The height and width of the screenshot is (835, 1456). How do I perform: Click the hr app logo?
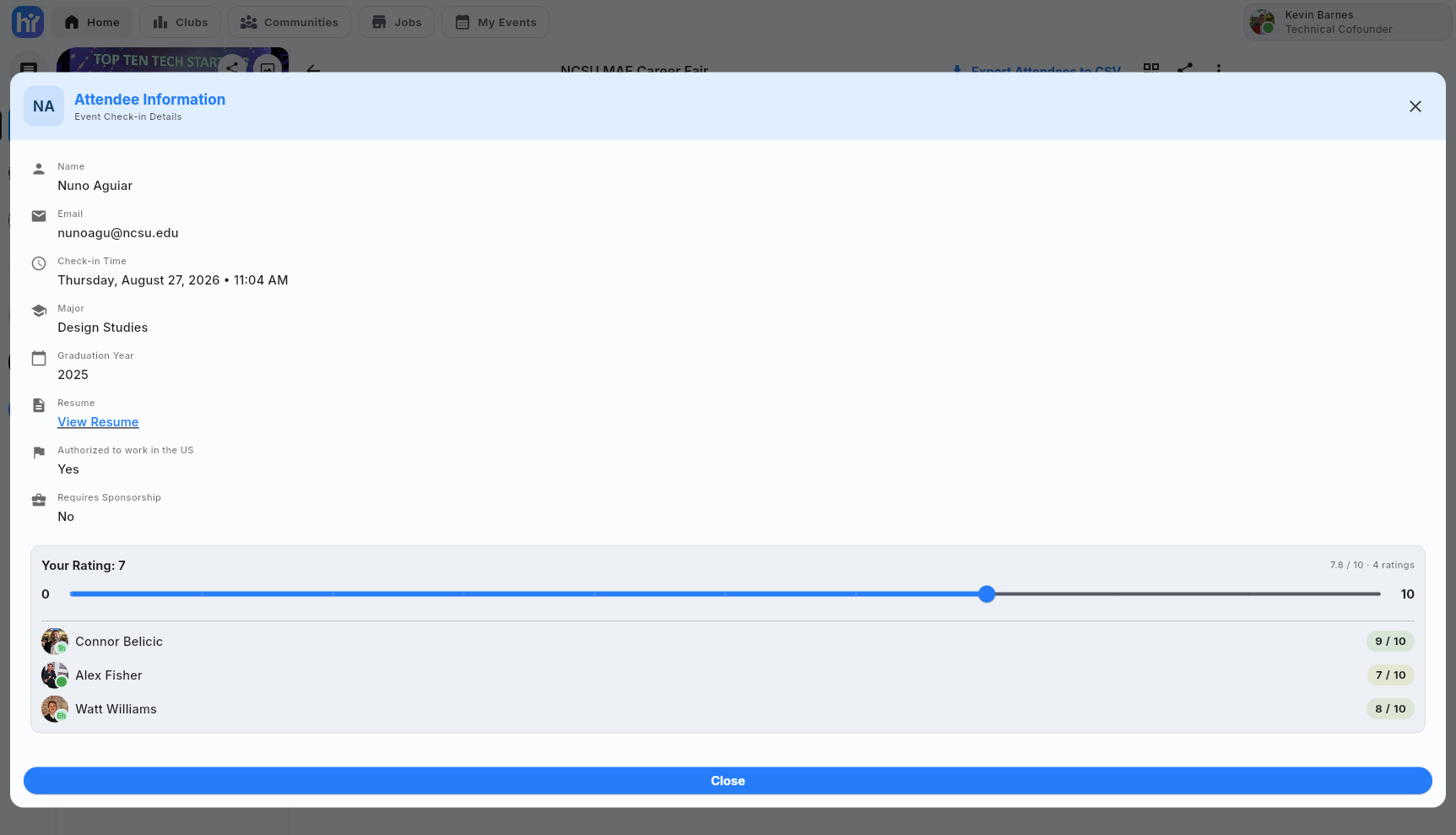pyautogui.click(x=27, y=22)
